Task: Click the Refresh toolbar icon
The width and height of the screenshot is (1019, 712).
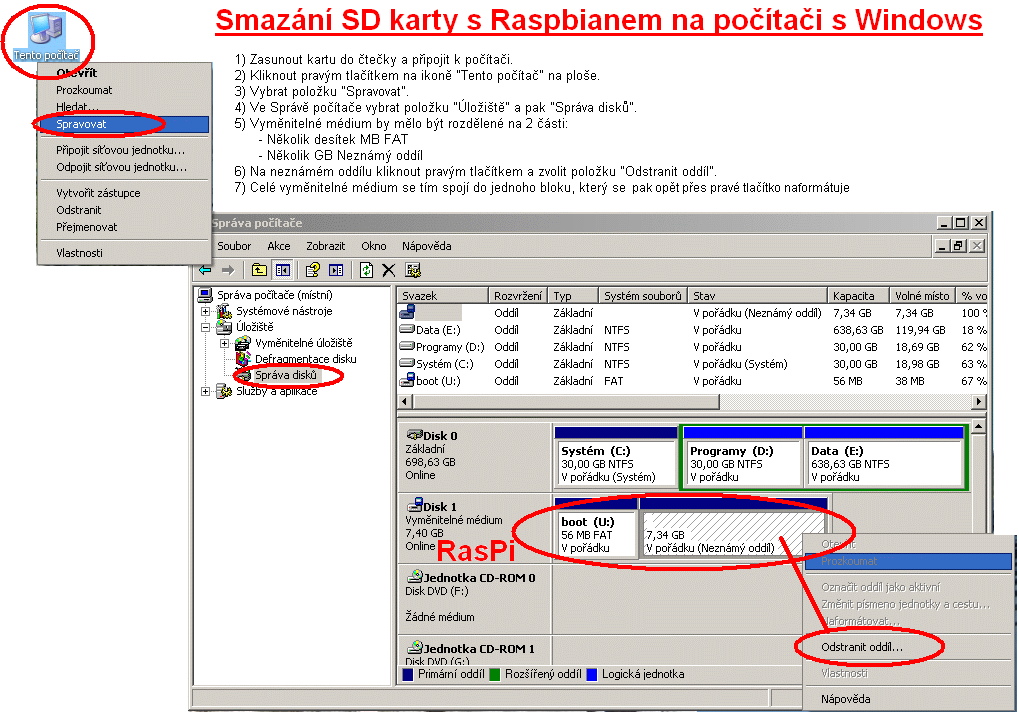Action: point(367,270)
